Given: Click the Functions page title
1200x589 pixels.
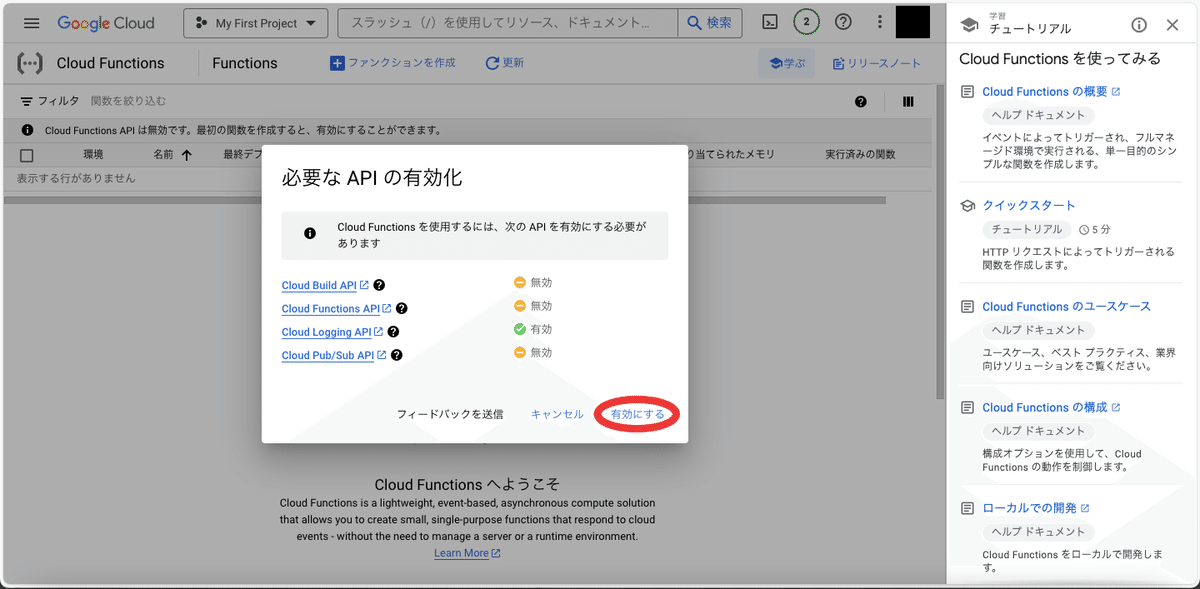Looking at the screenshot, I should click(x=245, y=63).
